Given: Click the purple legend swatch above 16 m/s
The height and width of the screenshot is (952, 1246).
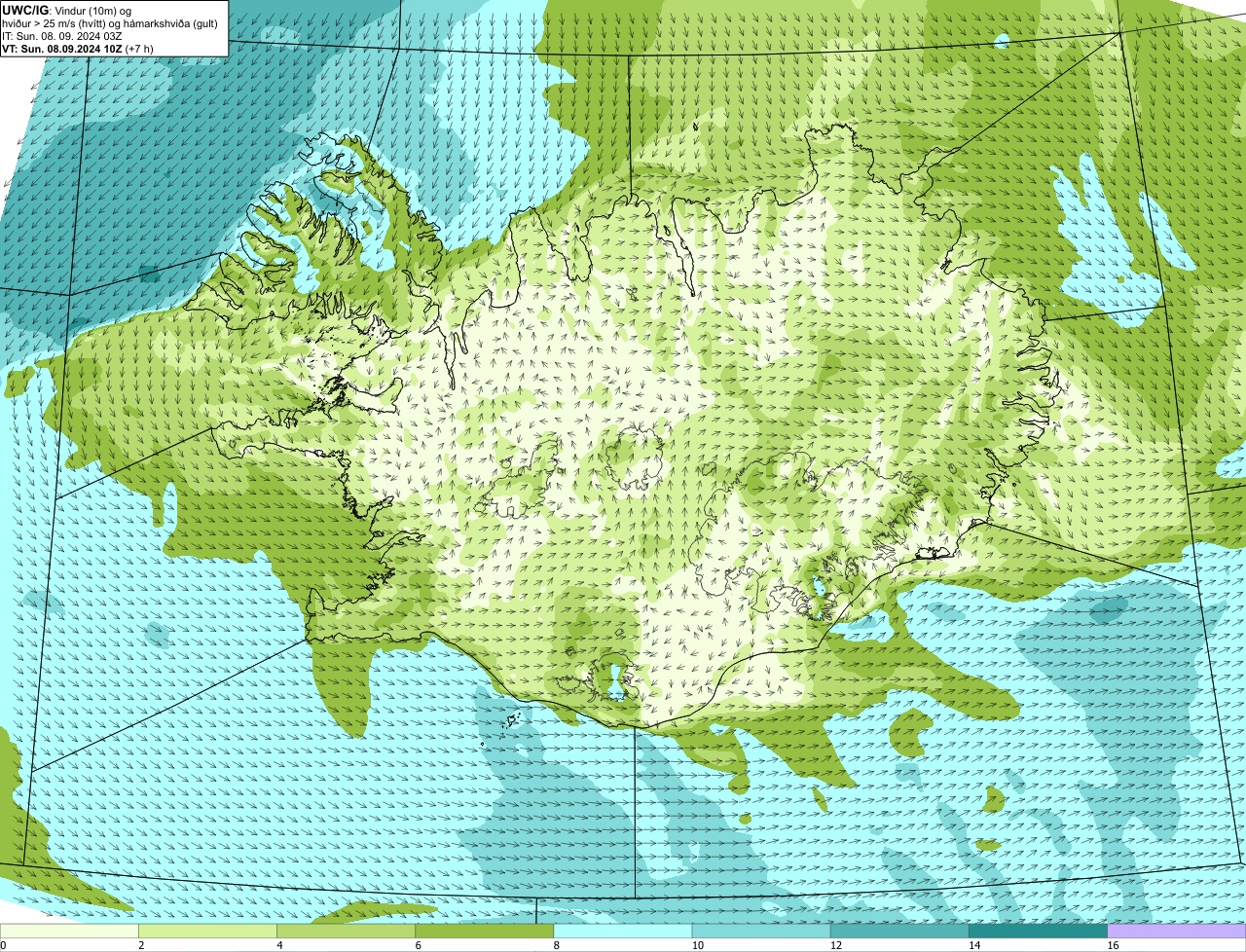Looking at the screenshot, I should (x=1177, y=932).
